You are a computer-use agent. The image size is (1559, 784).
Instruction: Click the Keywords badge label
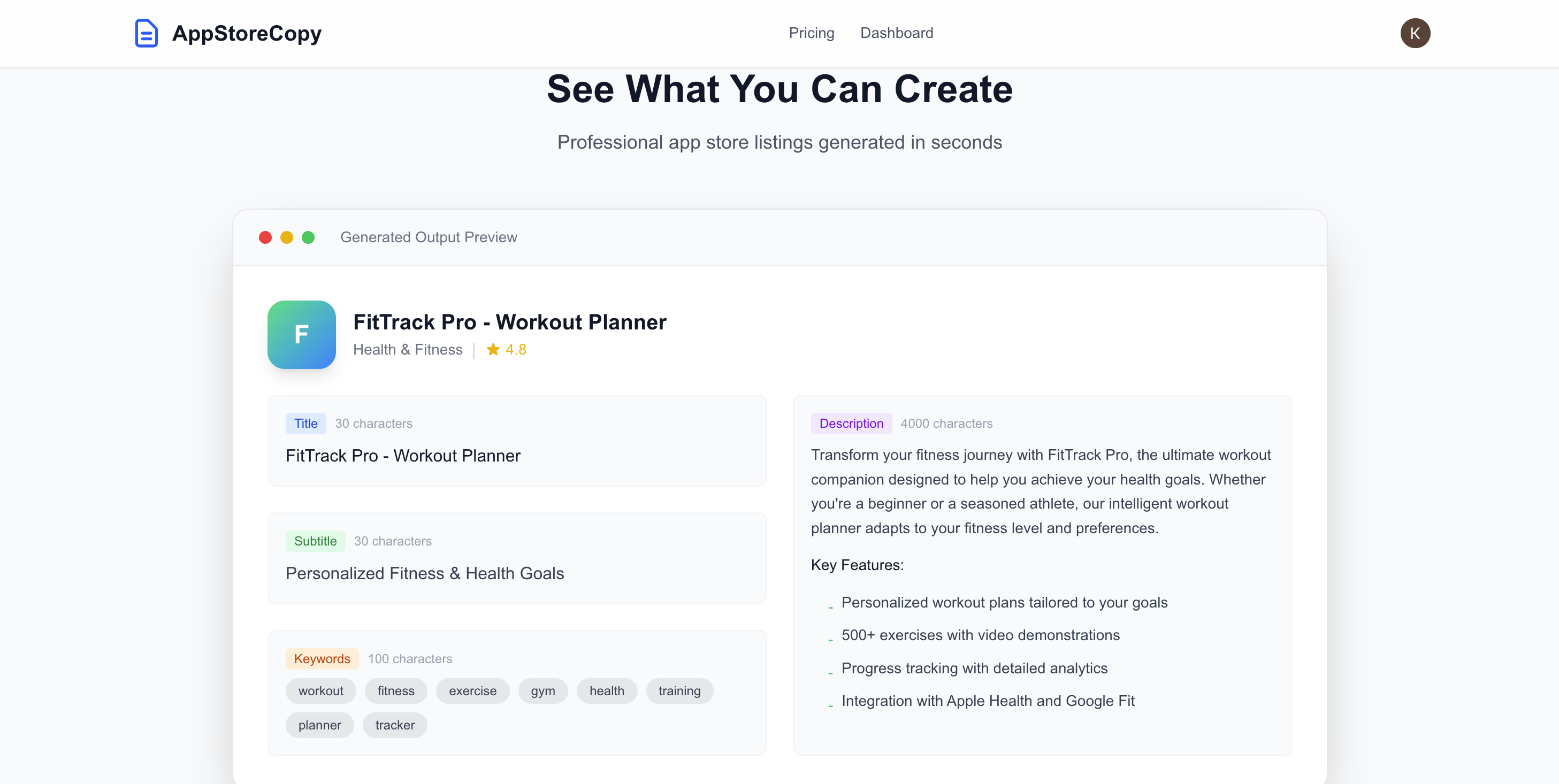[322, 659]
